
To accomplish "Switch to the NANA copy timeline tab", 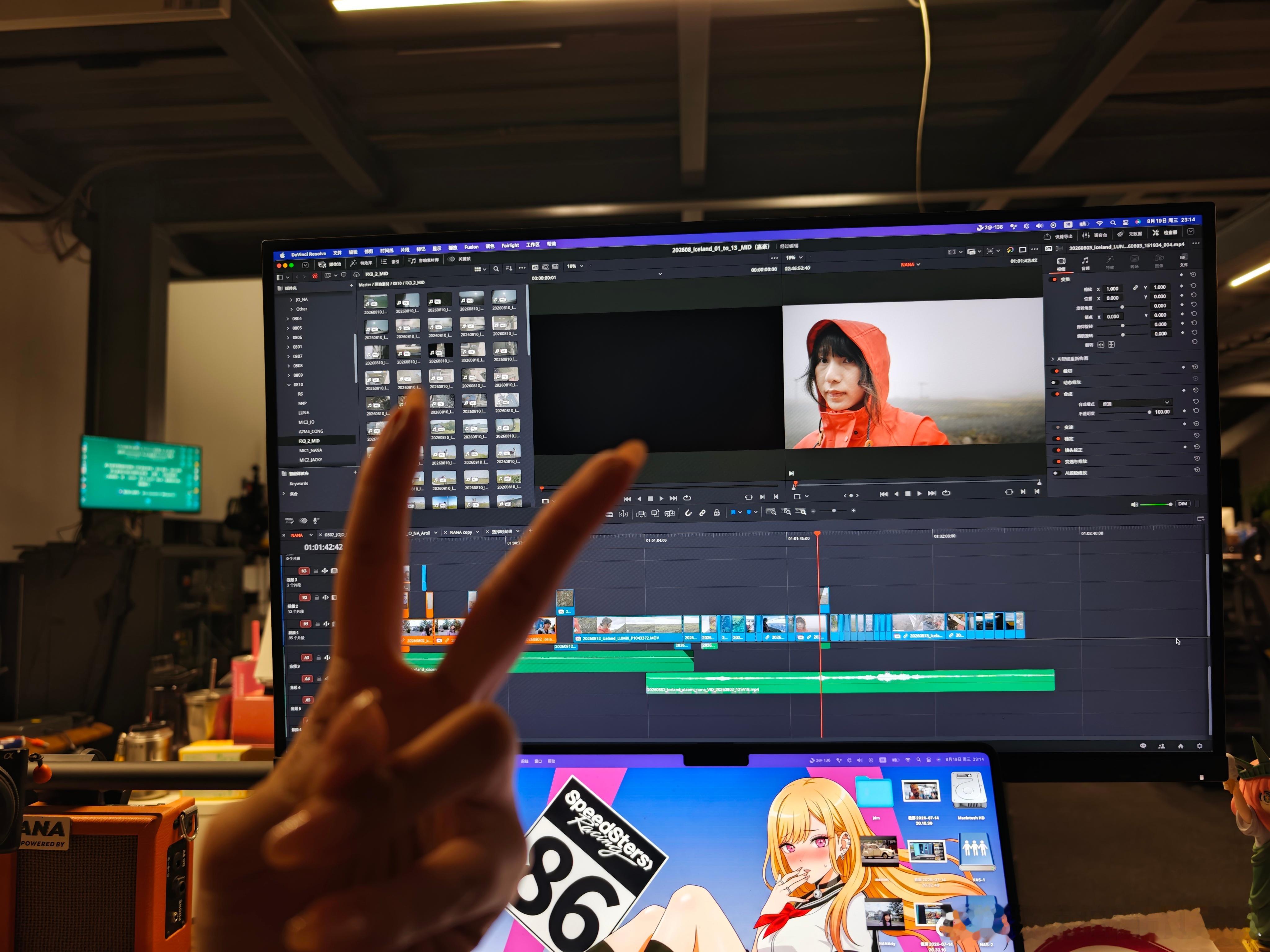I will point(461,532).
